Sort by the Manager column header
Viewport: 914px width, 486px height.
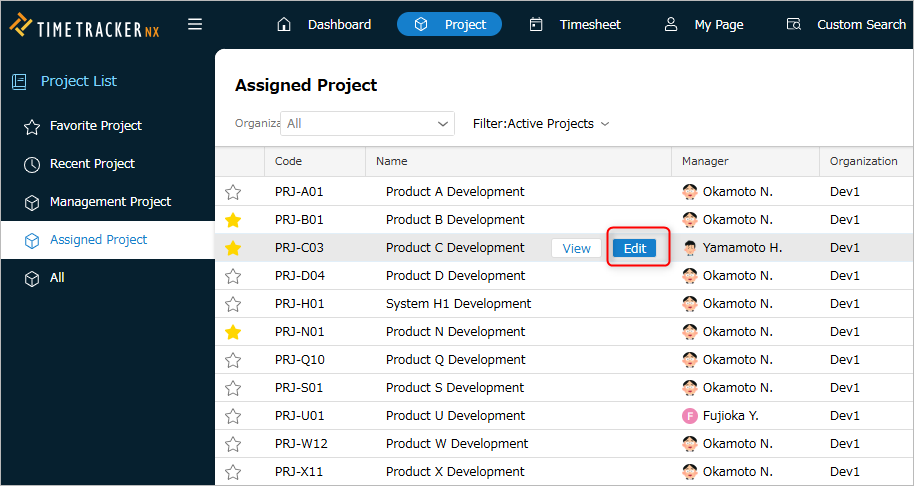tap(746, 161)
